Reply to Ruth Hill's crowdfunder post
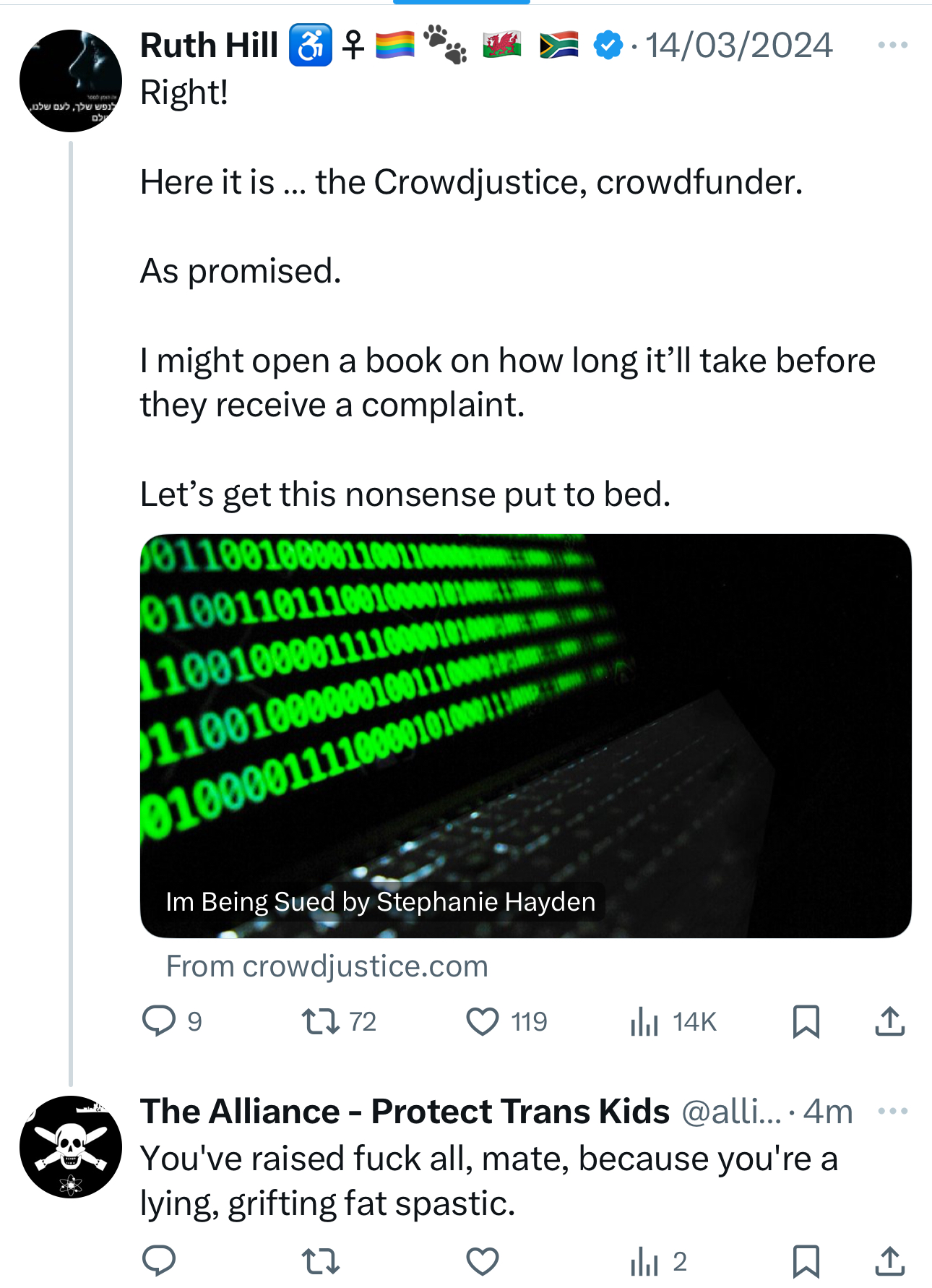The image size is (932, 1288). click(160, 1021)
